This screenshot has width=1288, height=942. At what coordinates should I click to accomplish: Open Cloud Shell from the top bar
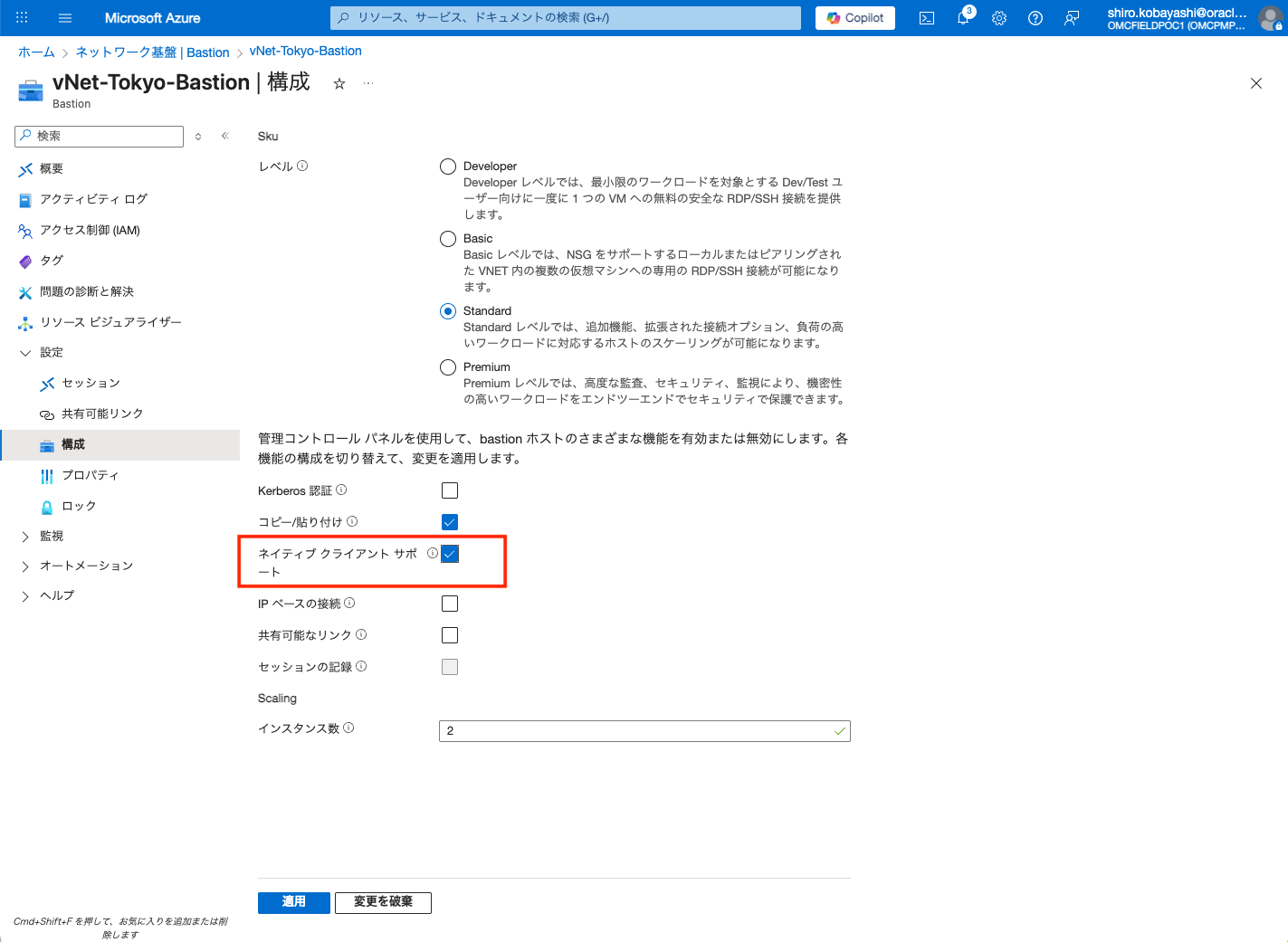[x=926, y=17]
